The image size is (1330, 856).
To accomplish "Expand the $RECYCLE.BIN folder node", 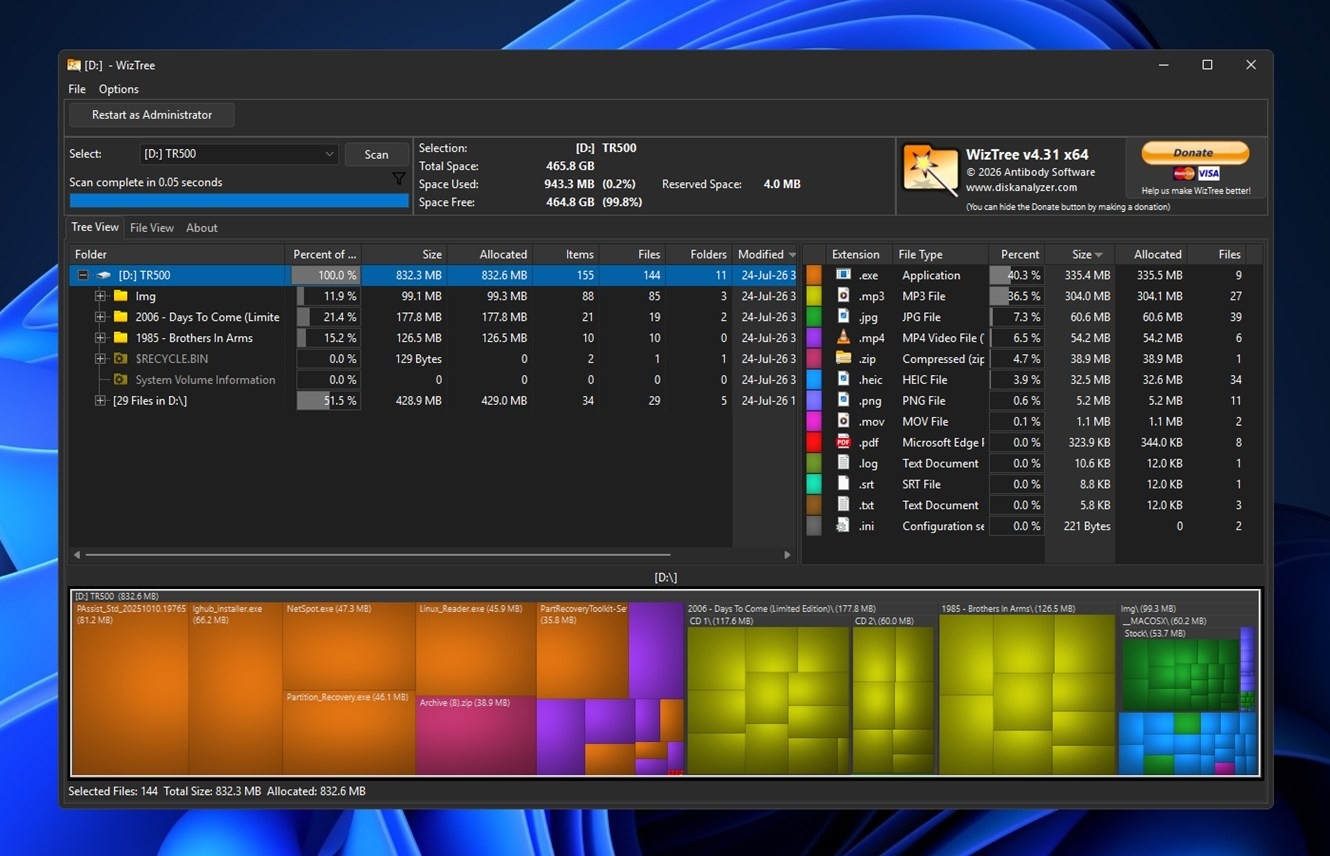I will (100, 359).
